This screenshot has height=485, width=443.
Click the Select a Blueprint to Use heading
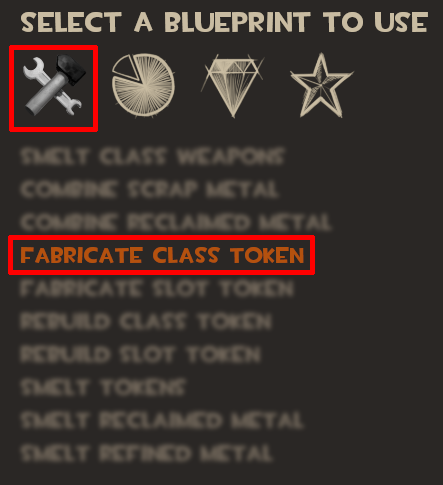pyautogui.click(x=224, y=22)
